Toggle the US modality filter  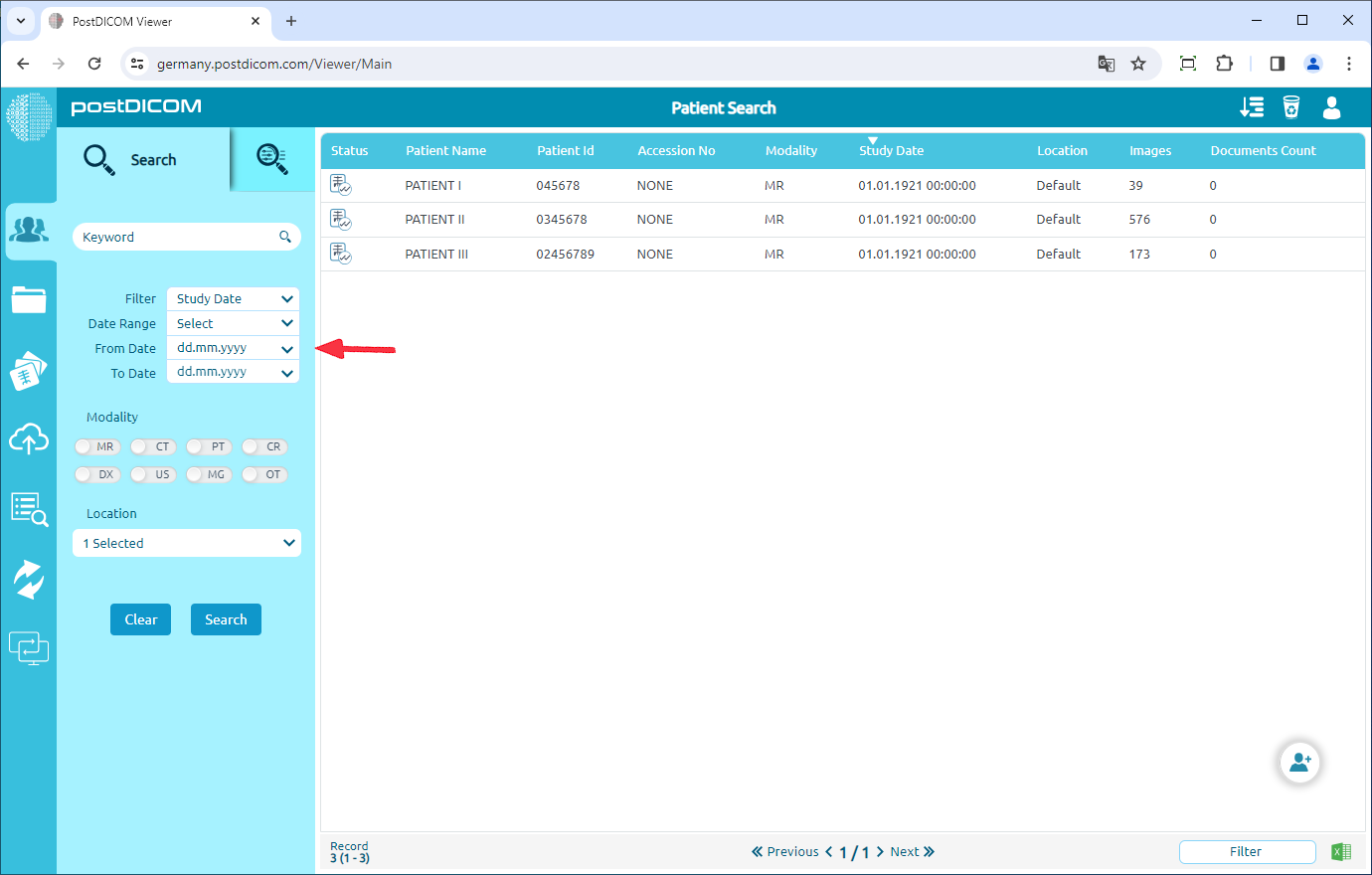point(152,474)
